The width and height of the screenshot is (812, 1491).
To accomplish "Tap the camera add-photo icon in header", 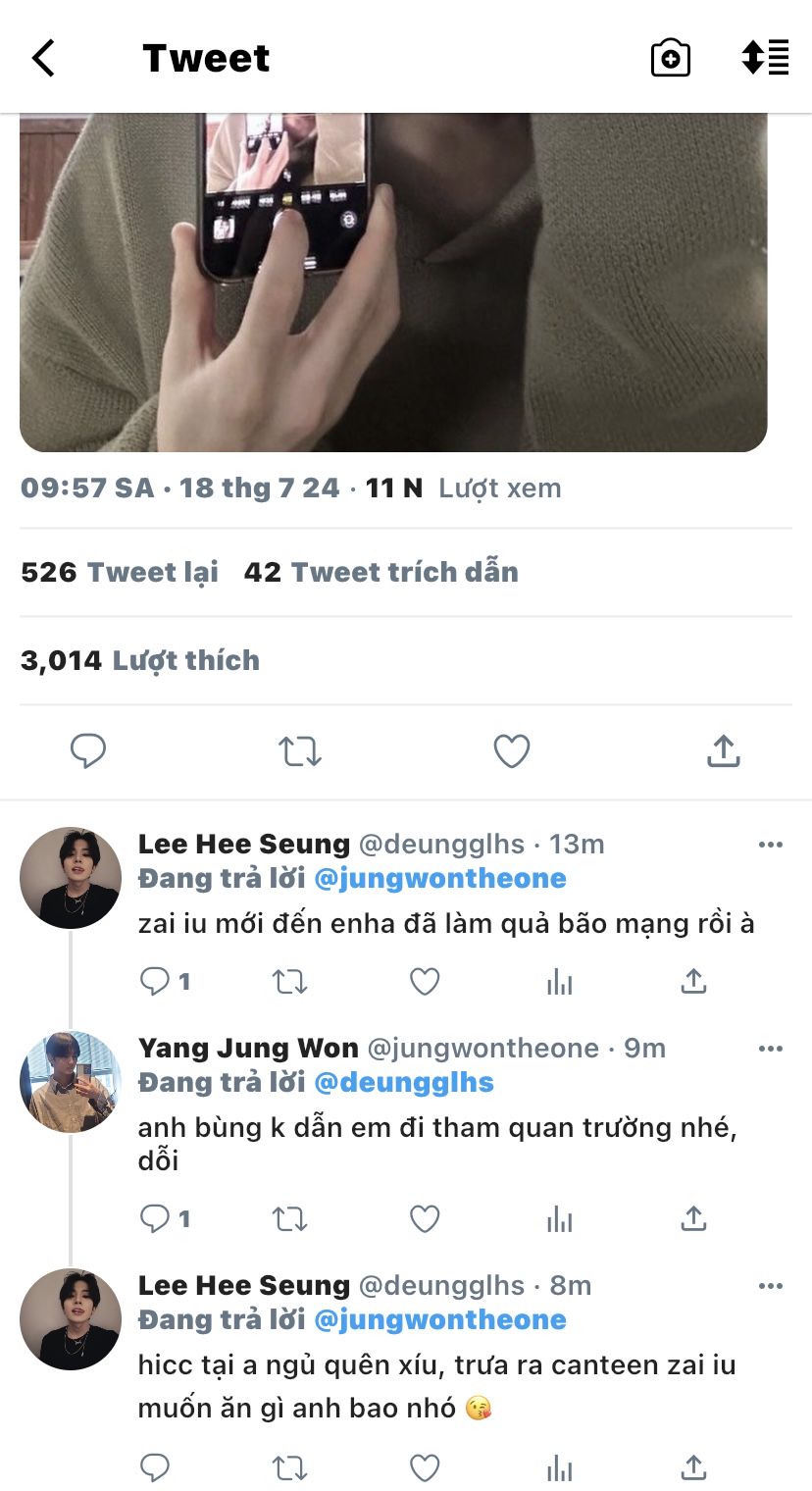I will pyautogui.click(x=671, y=58).
